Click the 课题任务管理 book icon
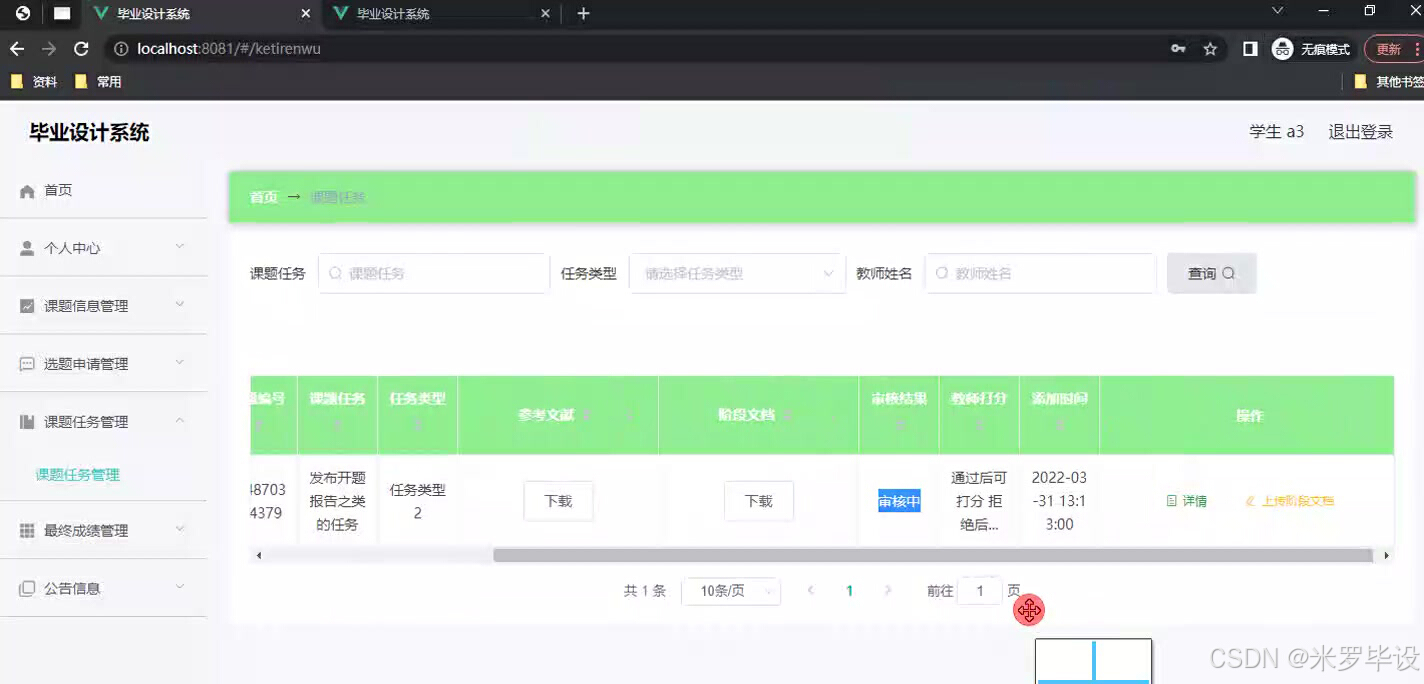This screenshot has width=1424, height=684. click(x=27, y=421)
